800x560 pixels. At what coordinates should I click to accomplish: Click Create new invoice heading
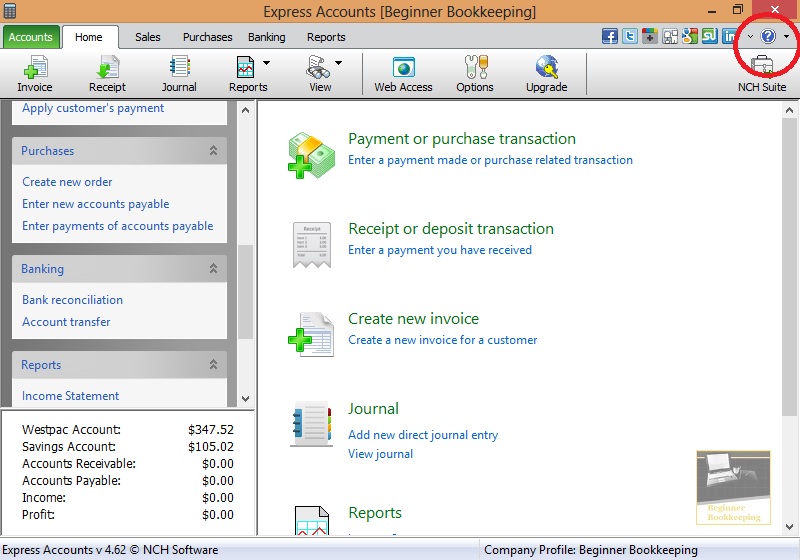click(x=413, y=319)
